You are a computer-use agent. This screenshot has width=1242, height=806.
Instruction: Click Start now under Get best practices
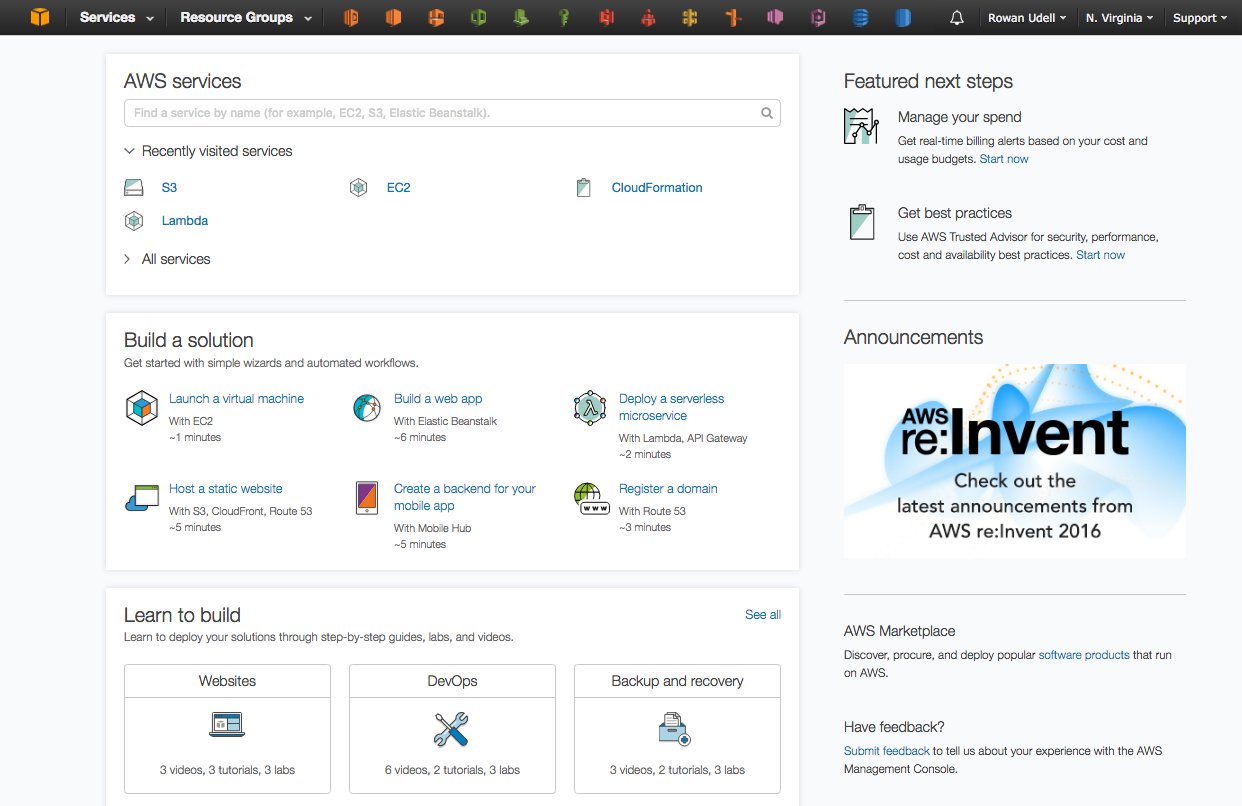pyautogui.click(x=1100, y=255)
